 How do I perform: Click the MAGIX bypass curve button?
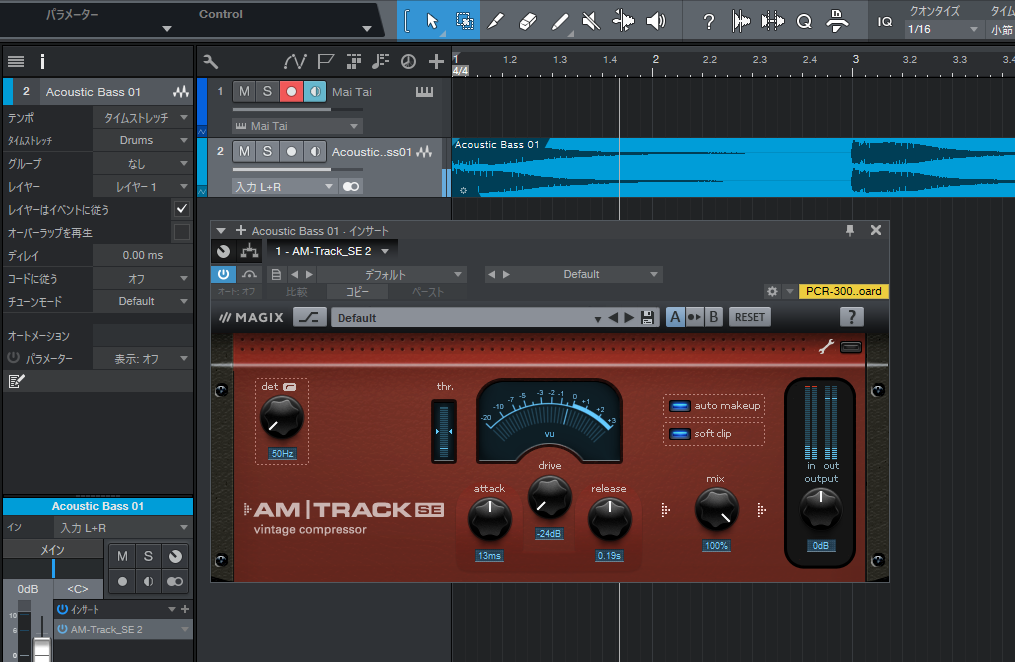[x=309, y=317]
